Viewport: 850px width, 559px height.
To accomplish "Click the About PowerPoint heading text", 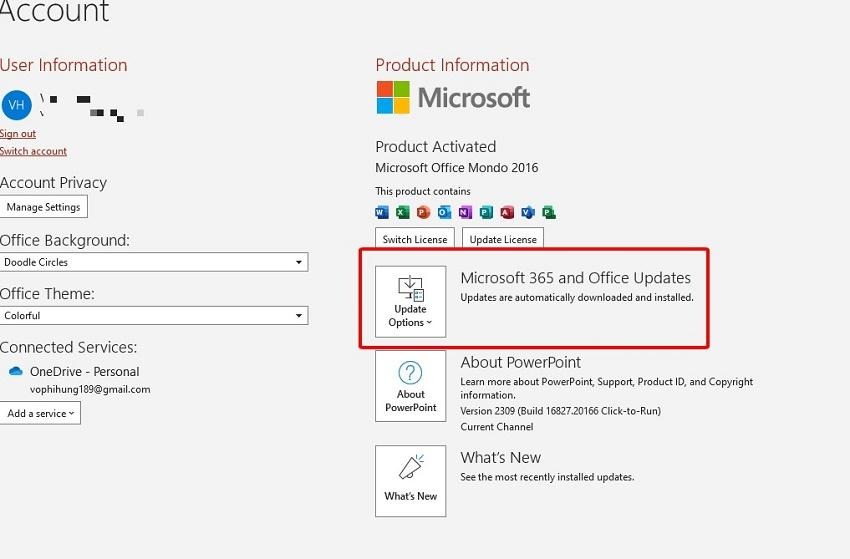I will click(520, 362).
